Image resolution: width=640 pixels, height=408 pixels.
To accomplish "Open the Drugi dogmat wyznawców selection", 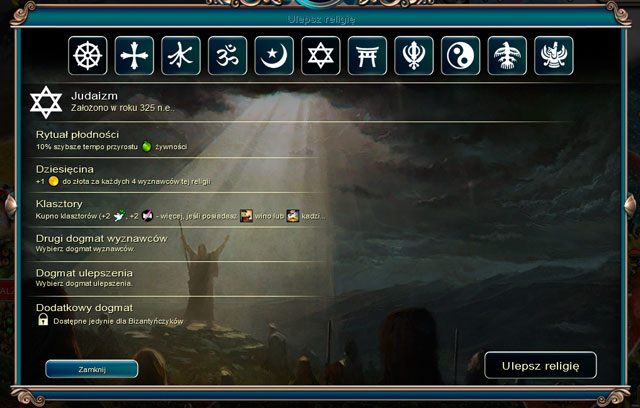I will [x=178, y=244].
